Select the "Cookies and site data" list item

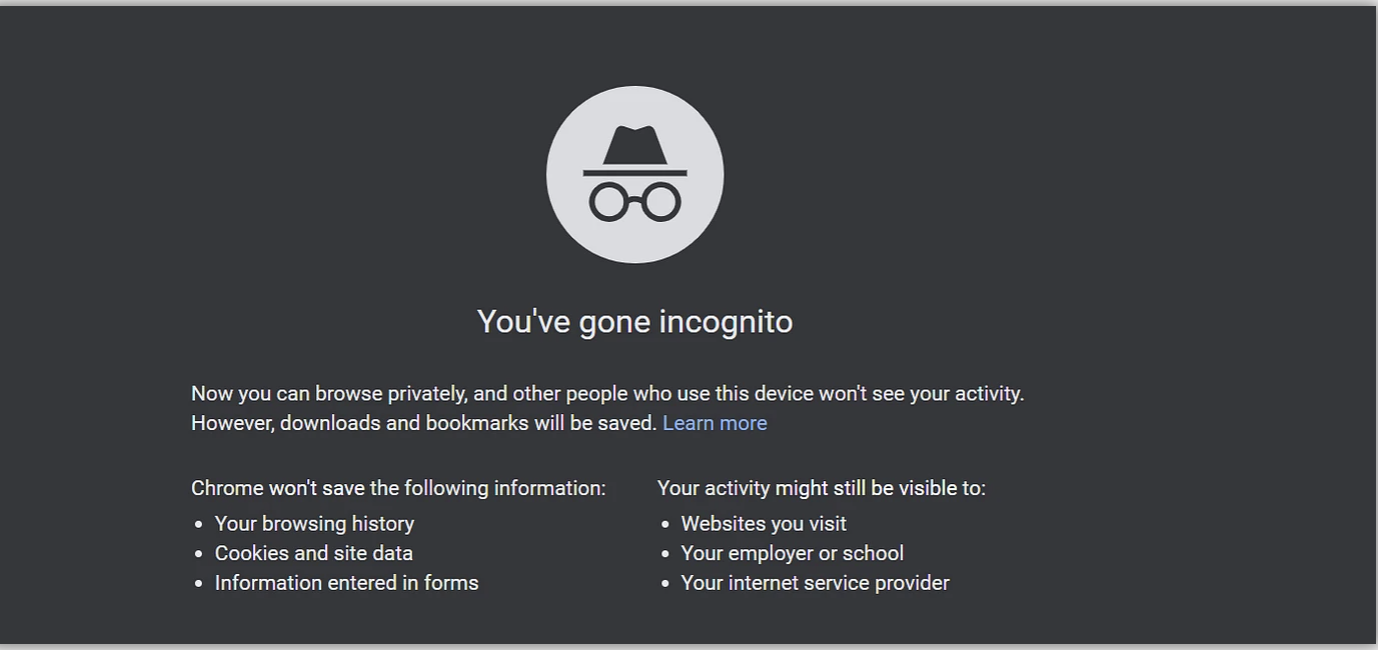[314, 553]
